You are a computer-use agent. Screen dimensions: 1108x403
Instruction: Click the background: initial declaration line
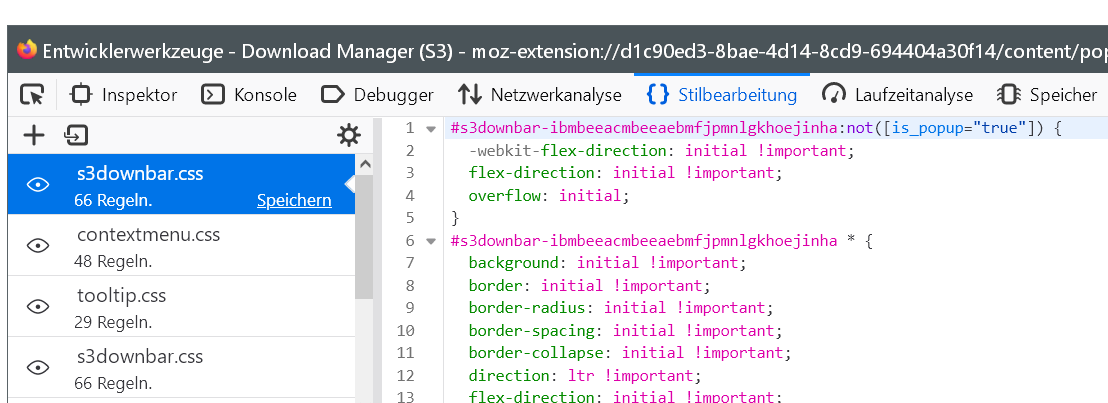pos(608,263)
